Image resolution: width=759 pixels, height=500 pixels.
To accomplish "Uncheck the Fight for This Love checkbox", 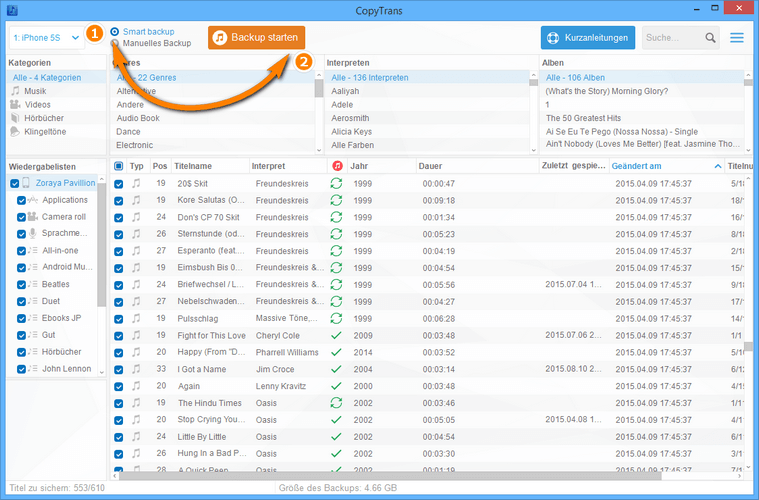I will coord(119,336).
